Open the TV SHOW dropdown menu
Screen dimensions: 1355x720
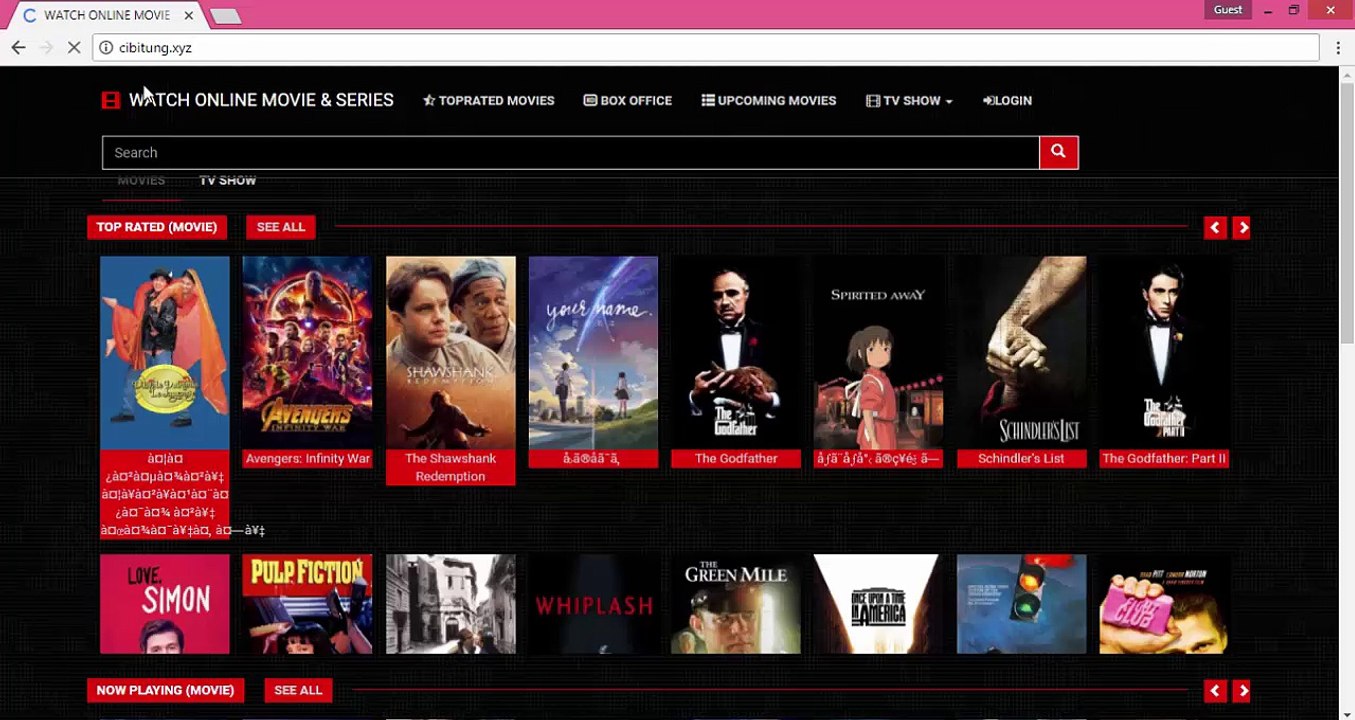(909, 100)
